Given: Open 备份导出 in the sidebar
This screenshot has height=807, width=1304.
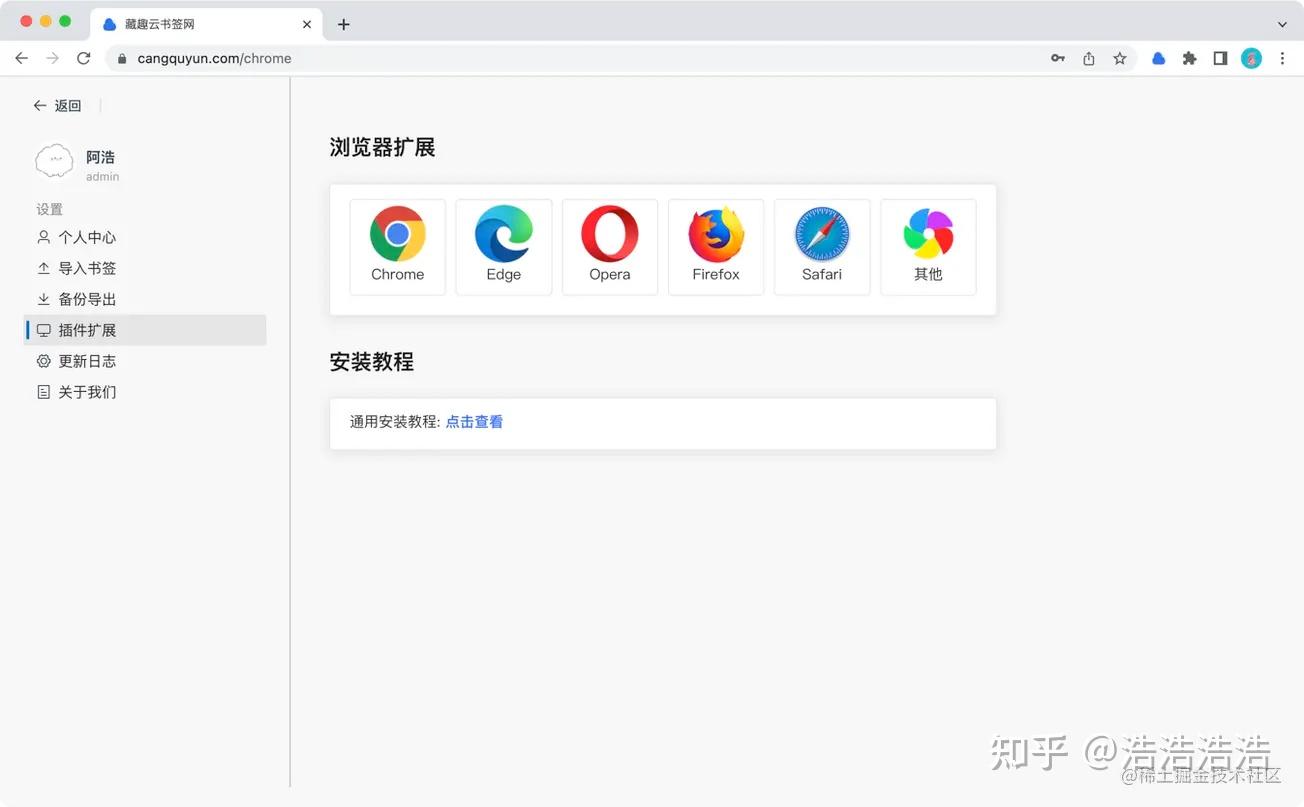Looking at the screenshot, I should tap(145, 299).
